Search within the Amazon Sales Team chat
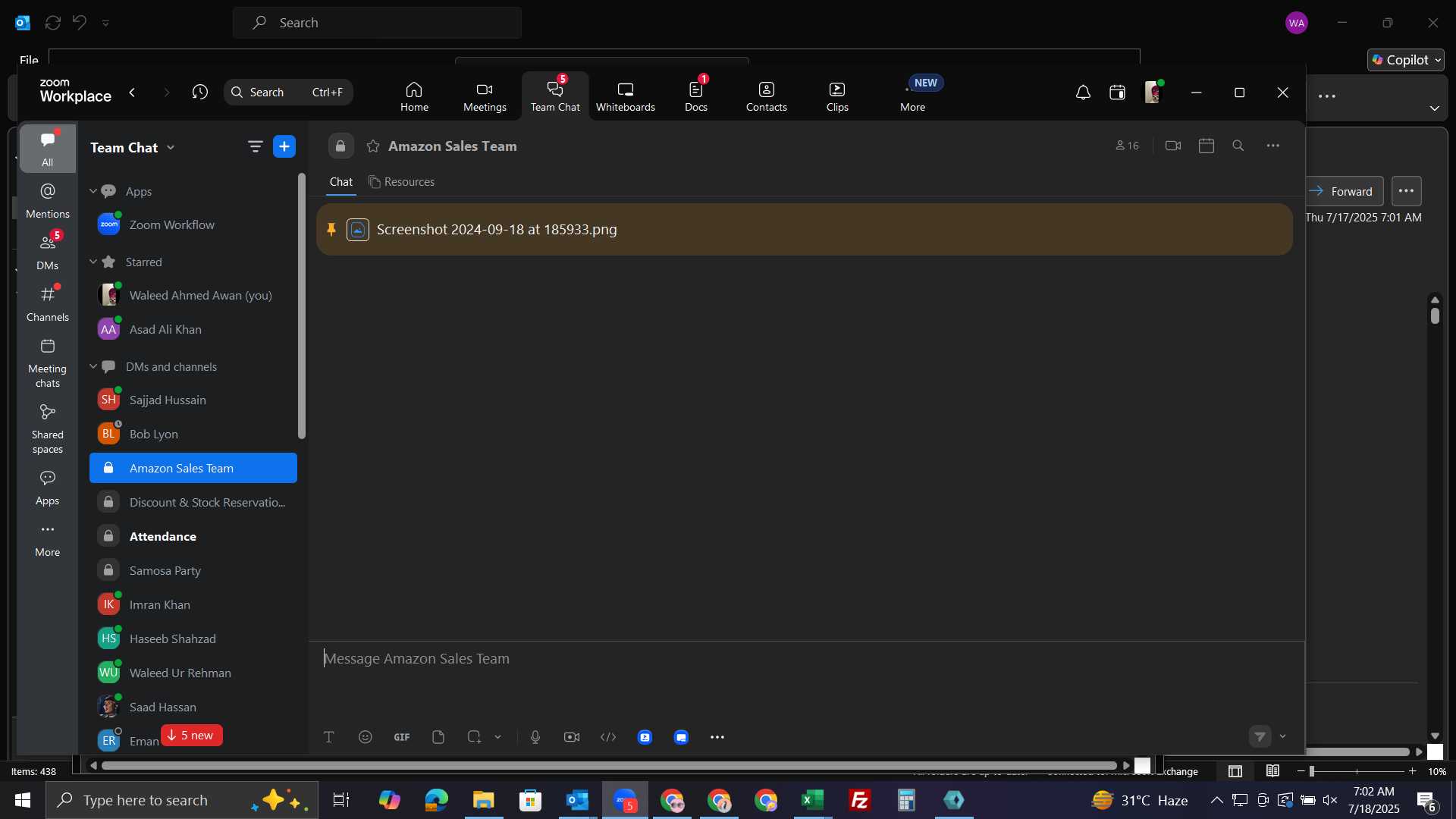This screenshot has height=819, width=1456. pos(1238,146)
